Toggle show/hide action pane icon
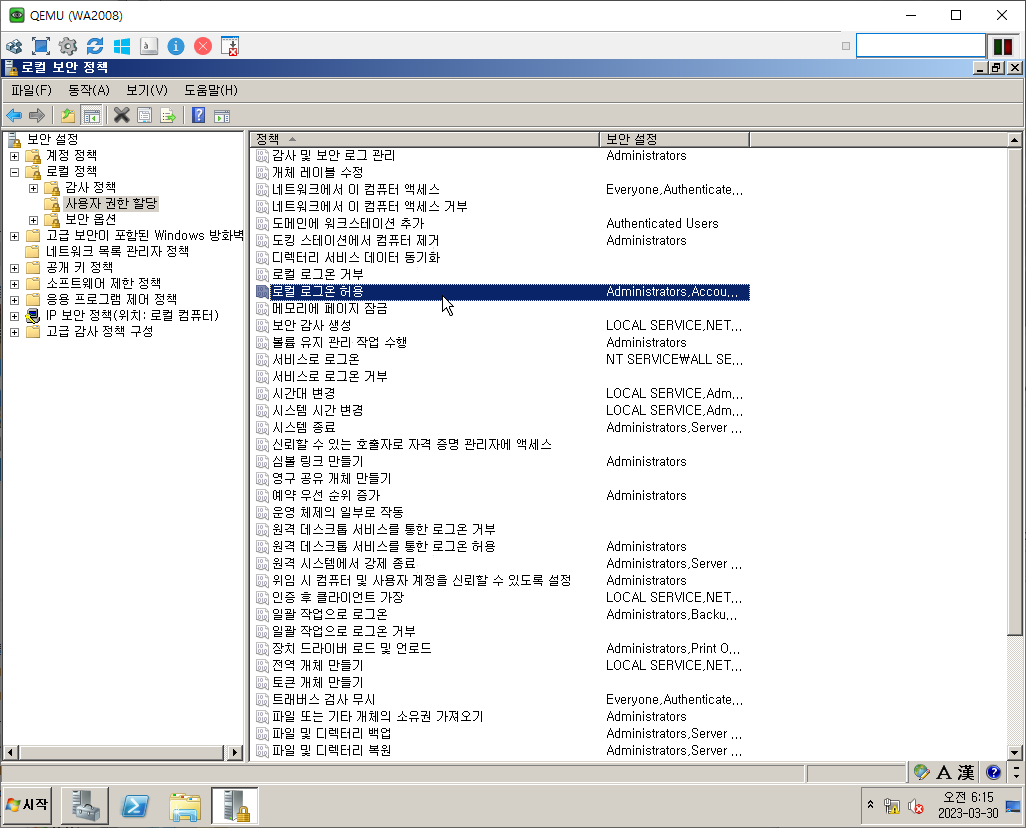The width and height of the screenshot is (1026, 828). [x=222, y=116]
